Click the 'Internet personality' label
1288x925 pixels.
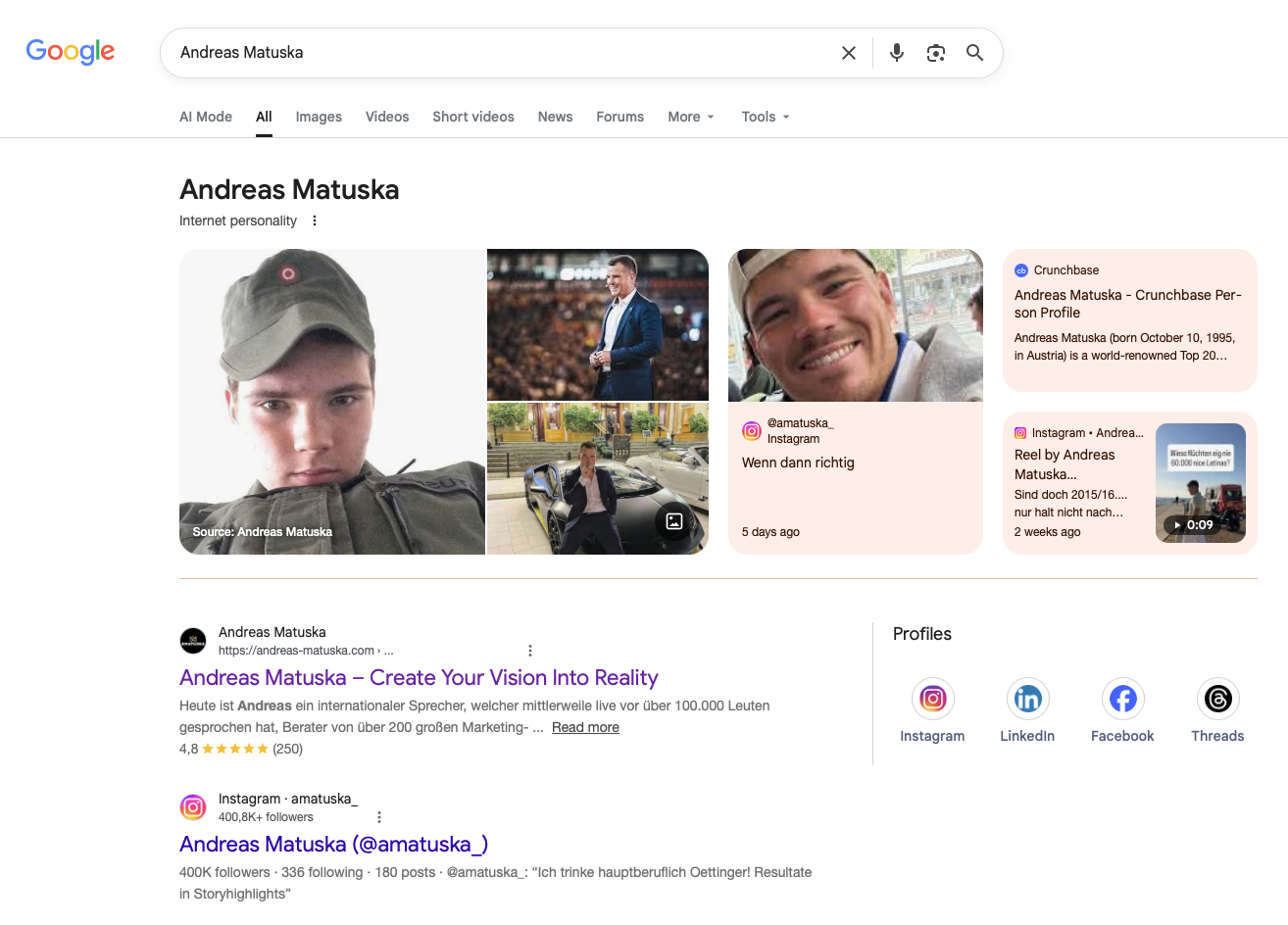(238, 220)
